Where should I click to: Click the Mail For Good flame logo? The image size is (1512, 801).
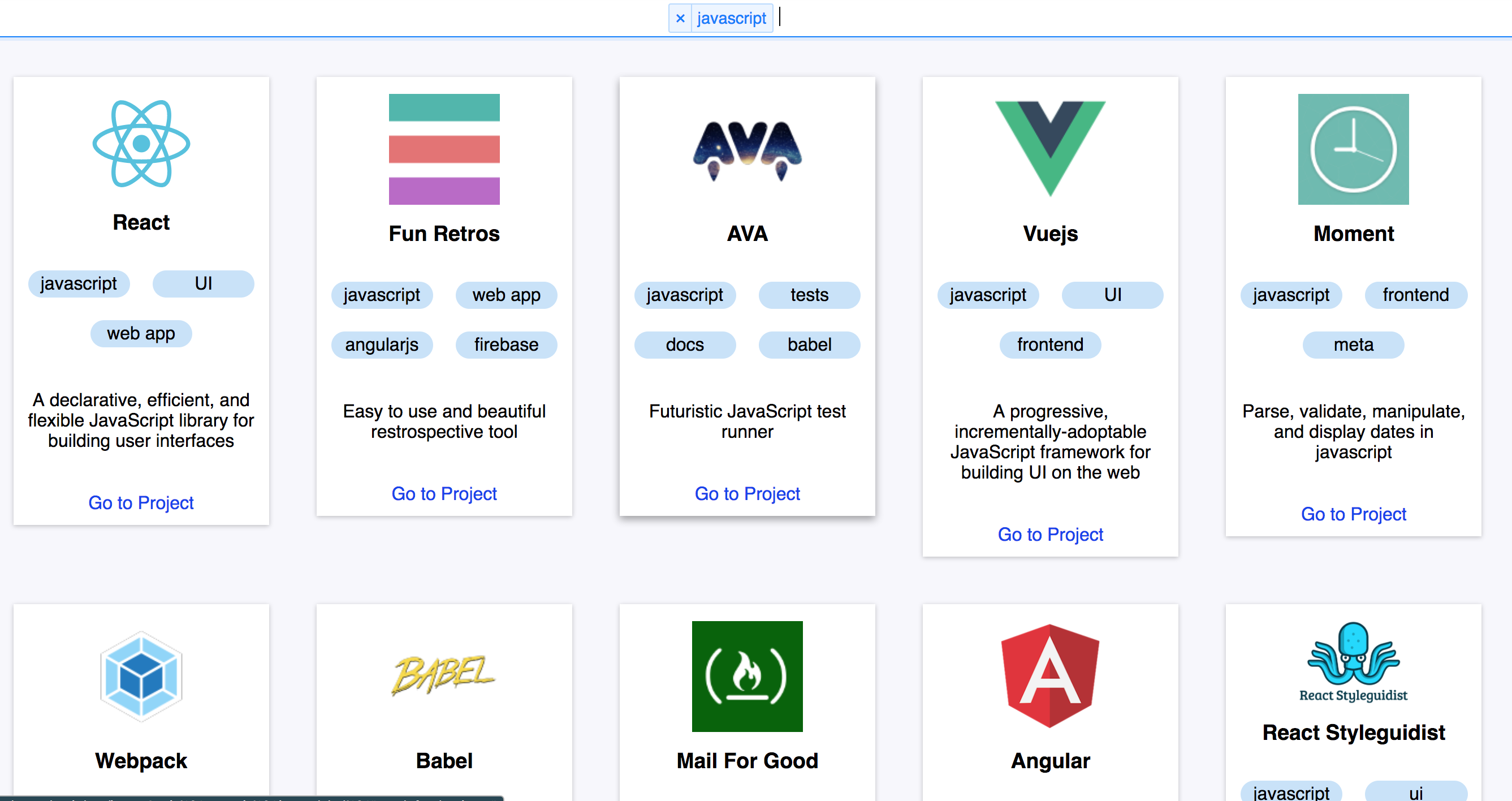pyautogui.click(x=747, y=677)
